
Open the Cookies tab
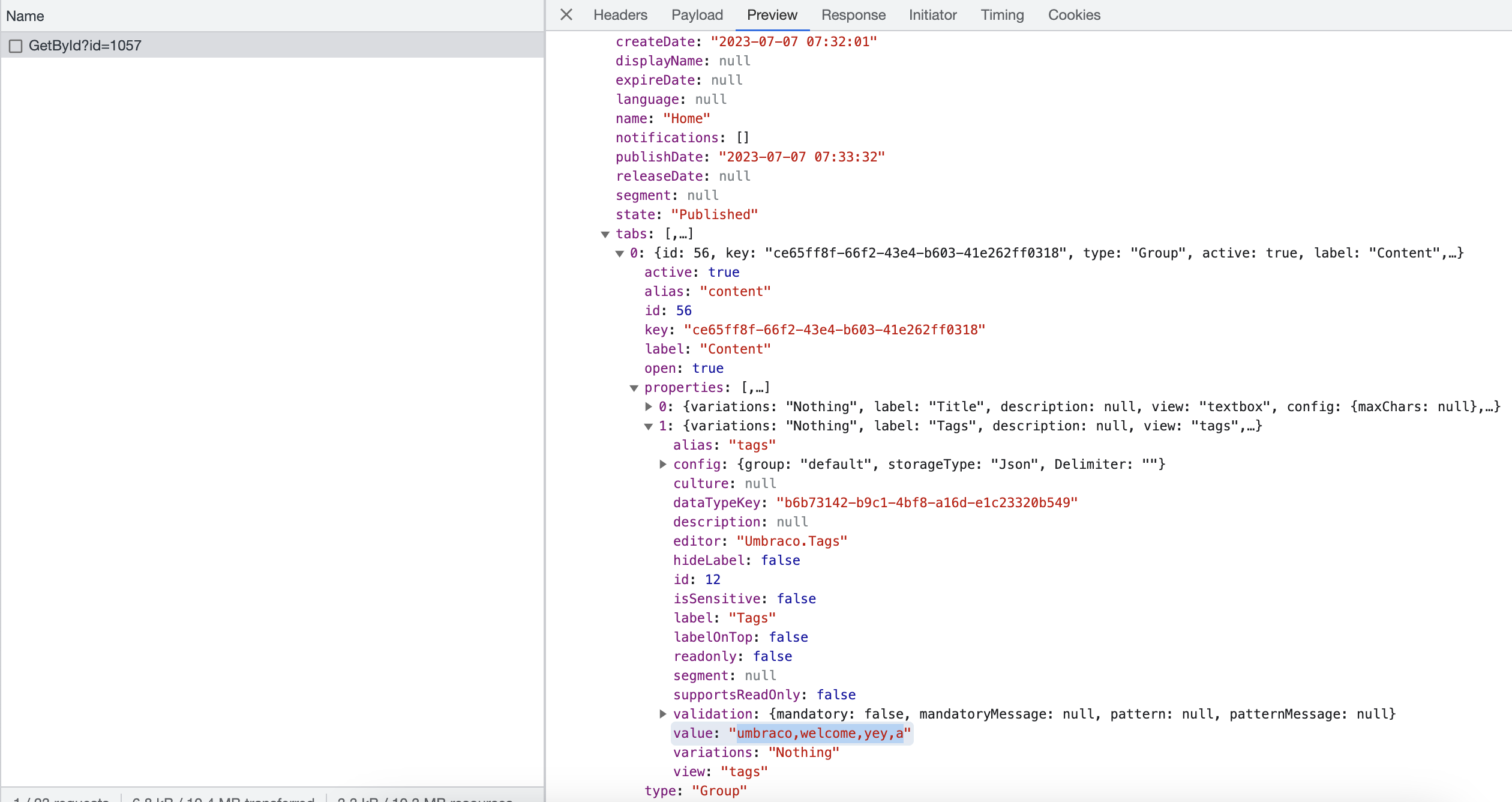tap(1074, 15)
